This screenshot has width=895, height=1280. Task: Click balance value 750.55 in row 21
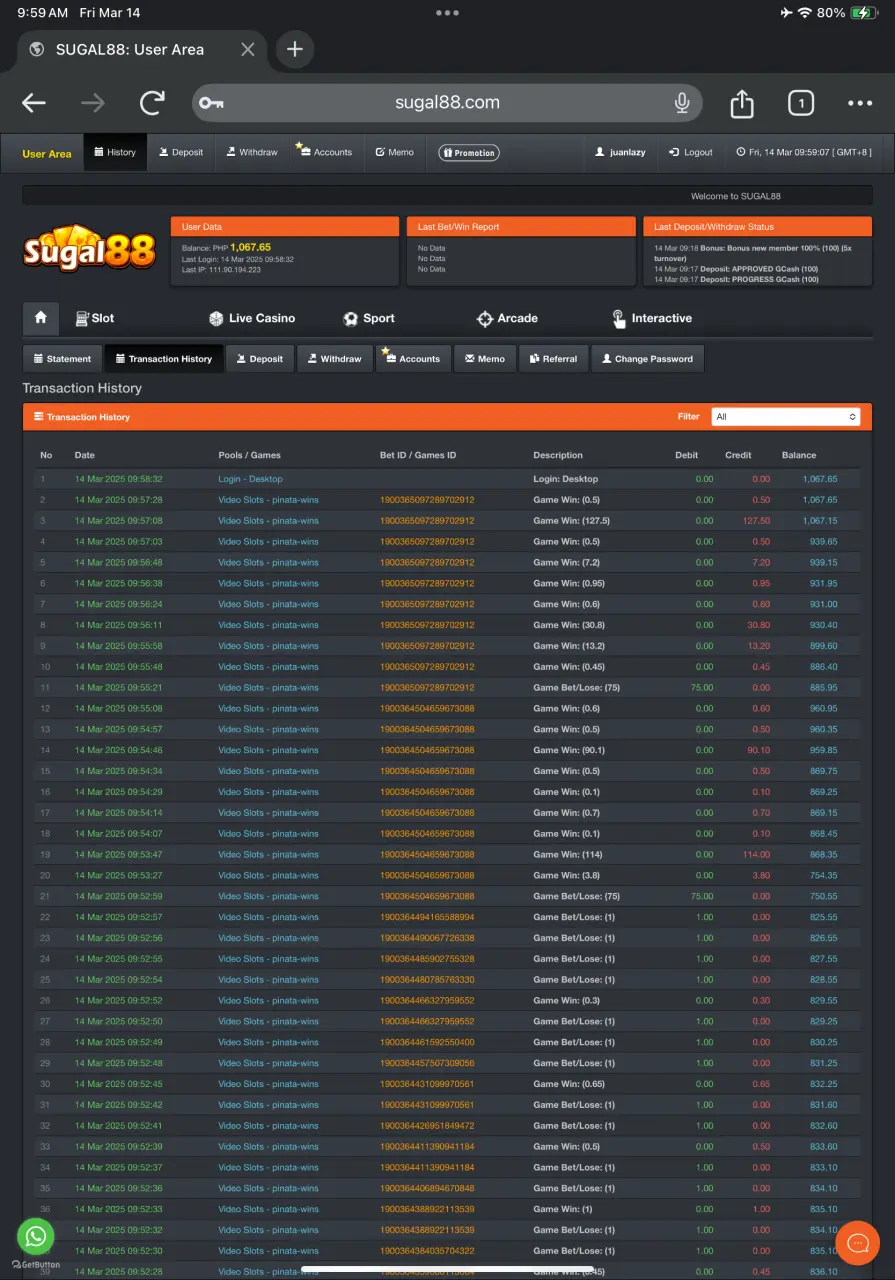(x=824, y=897)
